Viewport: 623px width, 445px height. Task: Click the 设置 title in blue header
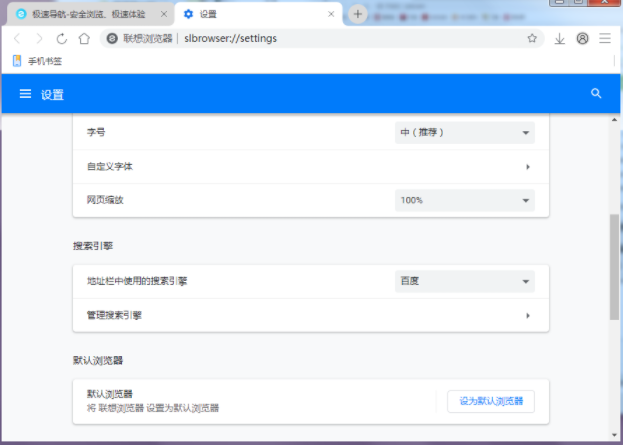click(52, 95)
